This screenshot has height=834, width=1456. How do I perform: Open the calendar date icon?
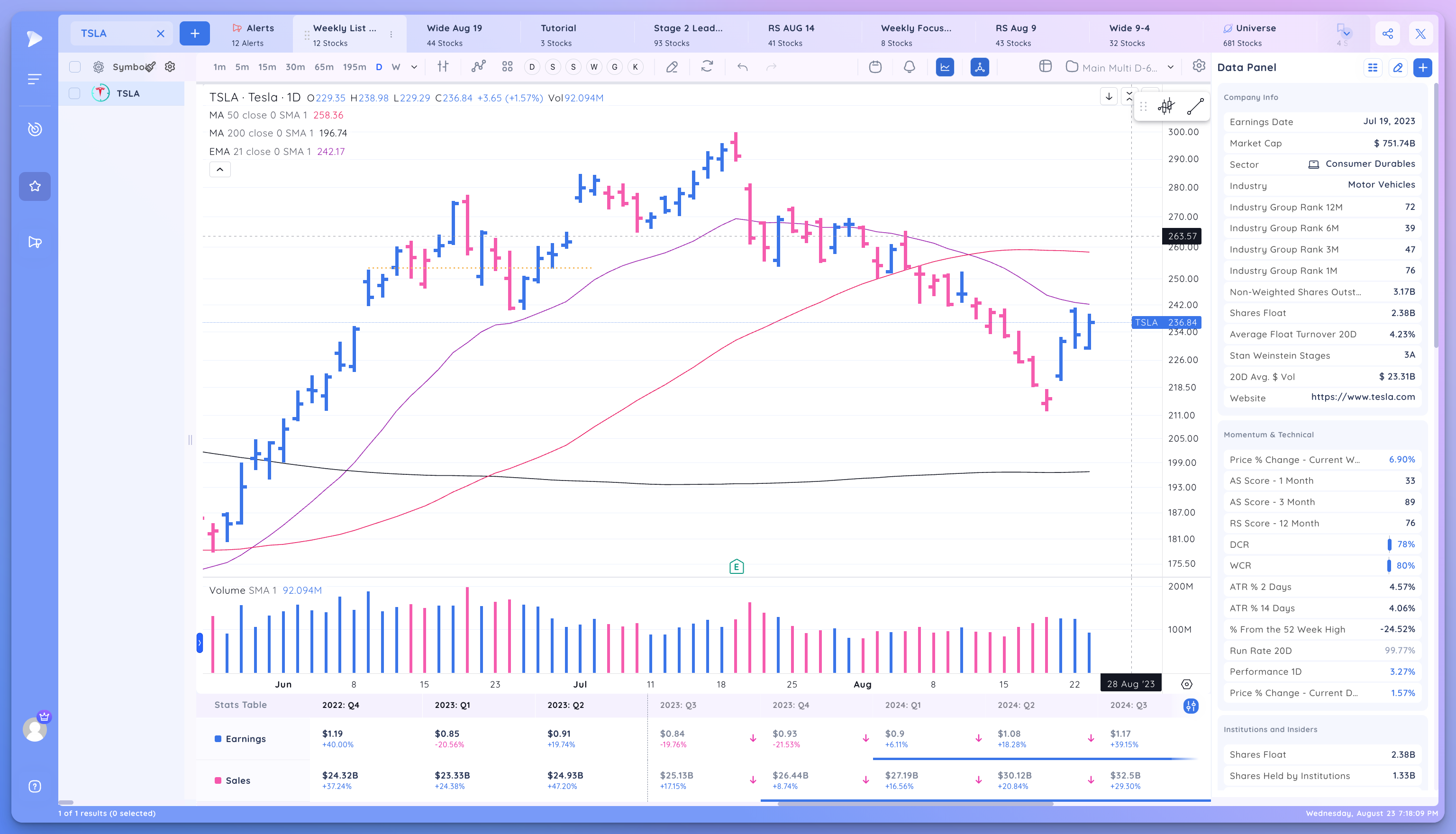click(x=874, y=66)
